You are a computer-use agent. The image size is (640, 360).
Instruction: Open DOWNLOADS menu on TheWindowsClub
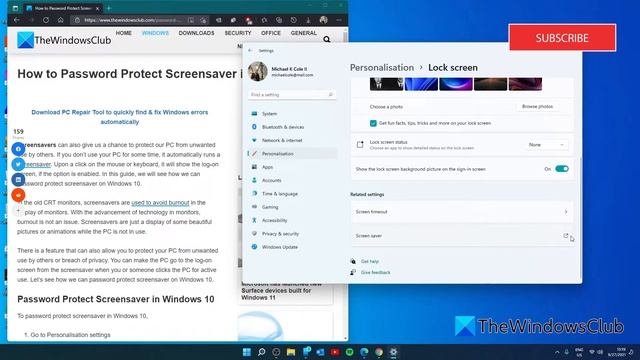click(196, 33)
